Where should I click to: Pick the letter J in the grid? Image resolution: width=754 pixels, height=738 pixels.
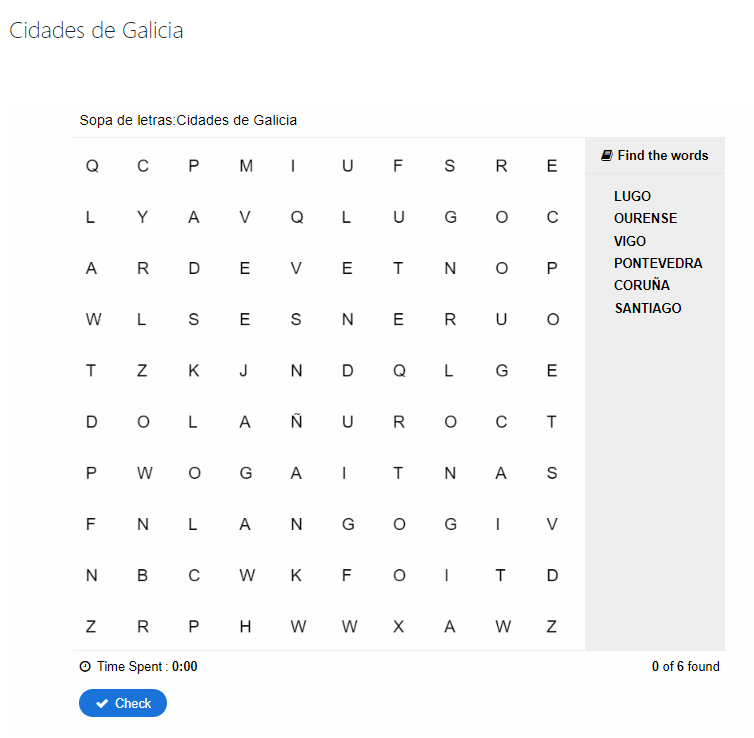click(244, 371)
